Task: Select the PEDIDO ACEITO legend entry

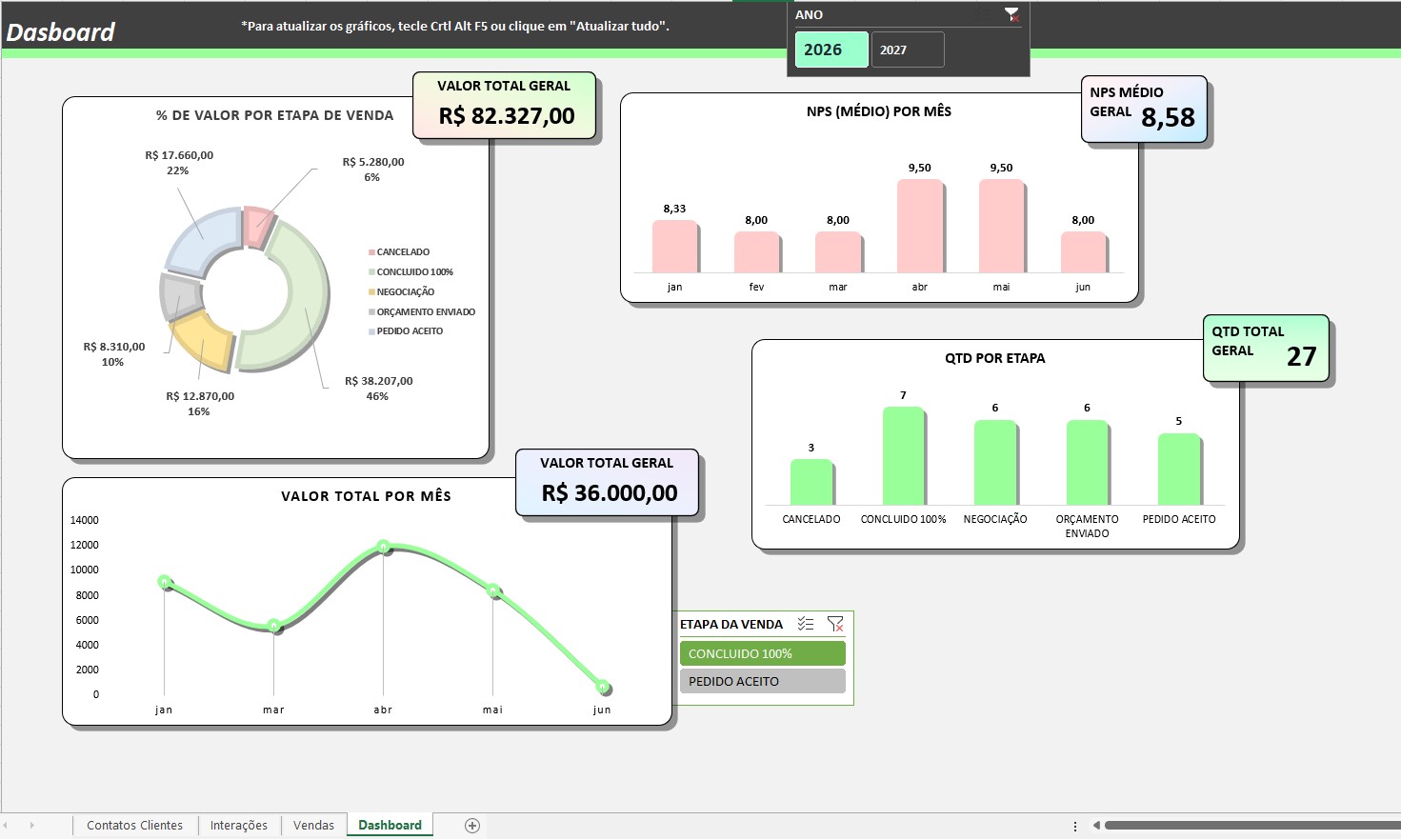Action: click(406, 331)
